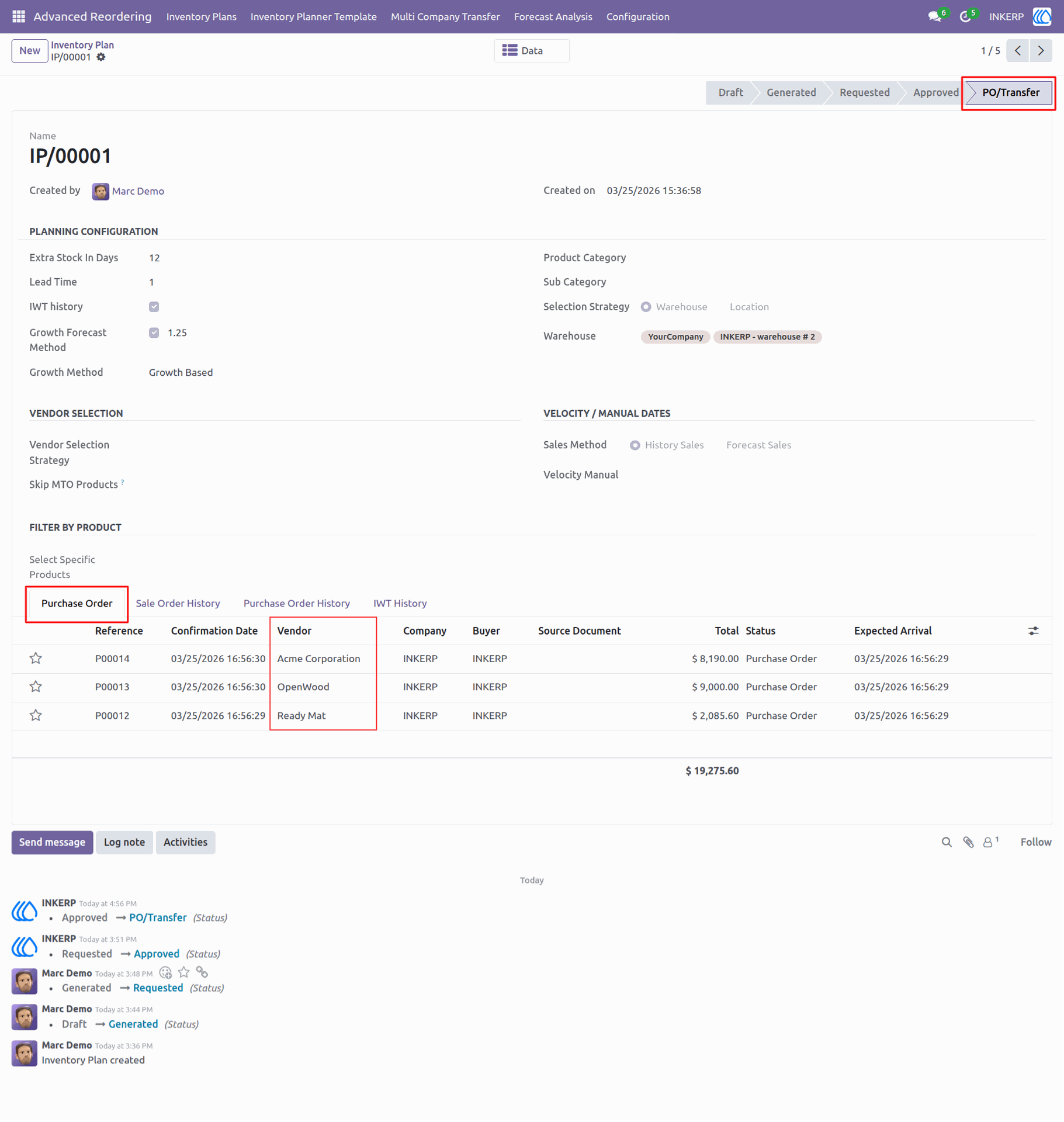Viewport: 1064px width, 1122px height.
Task: Open the Configuration menu
Action: (637, 16)
